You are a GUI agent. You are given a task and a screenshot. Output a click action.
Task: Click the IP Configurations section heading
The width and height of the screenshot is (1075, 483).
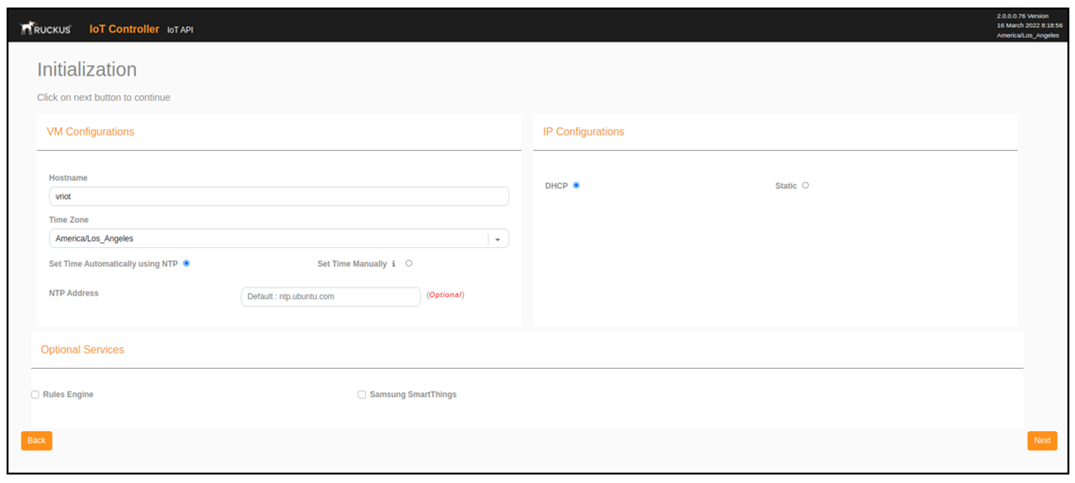click(x=583, y=132)
